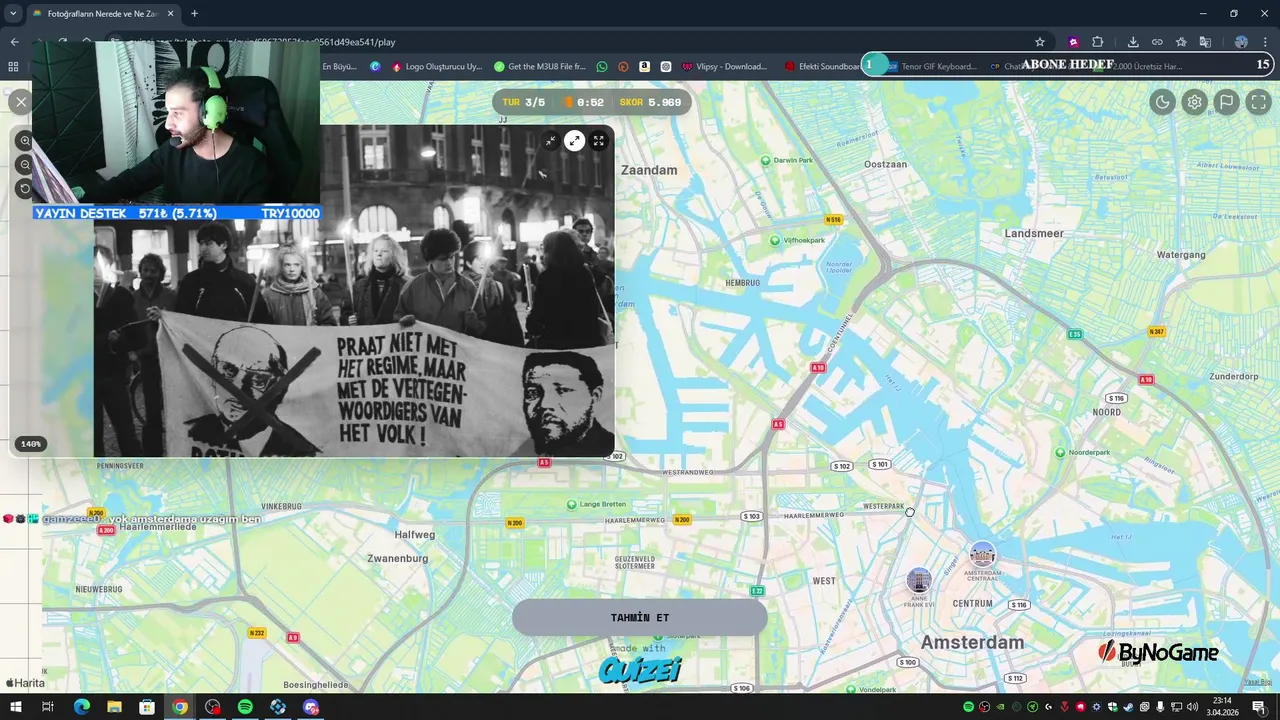
Task: Open Vlipsy - Download bookmark
Action: click(x=725, y=67)
